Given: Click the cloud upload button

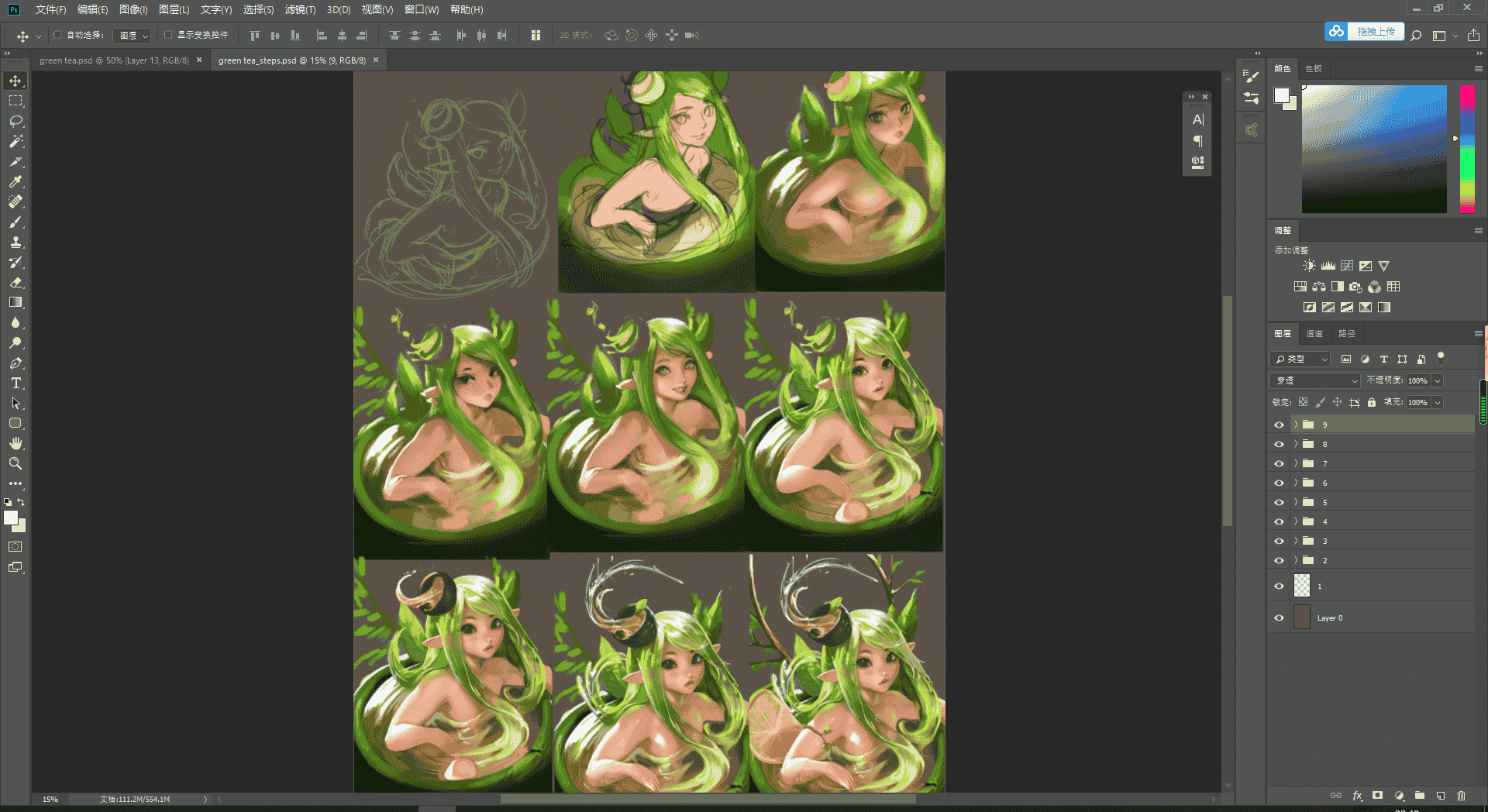Looking at the screenshot, I should pos(1364,31).
